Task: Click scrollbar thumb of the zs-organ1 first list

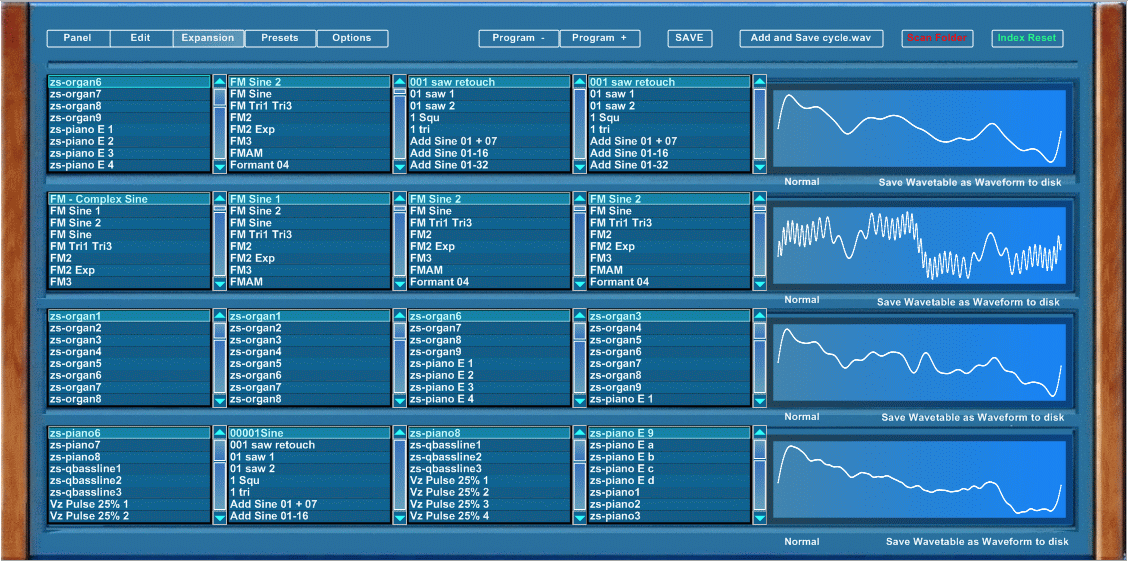Action: [219, 331]
